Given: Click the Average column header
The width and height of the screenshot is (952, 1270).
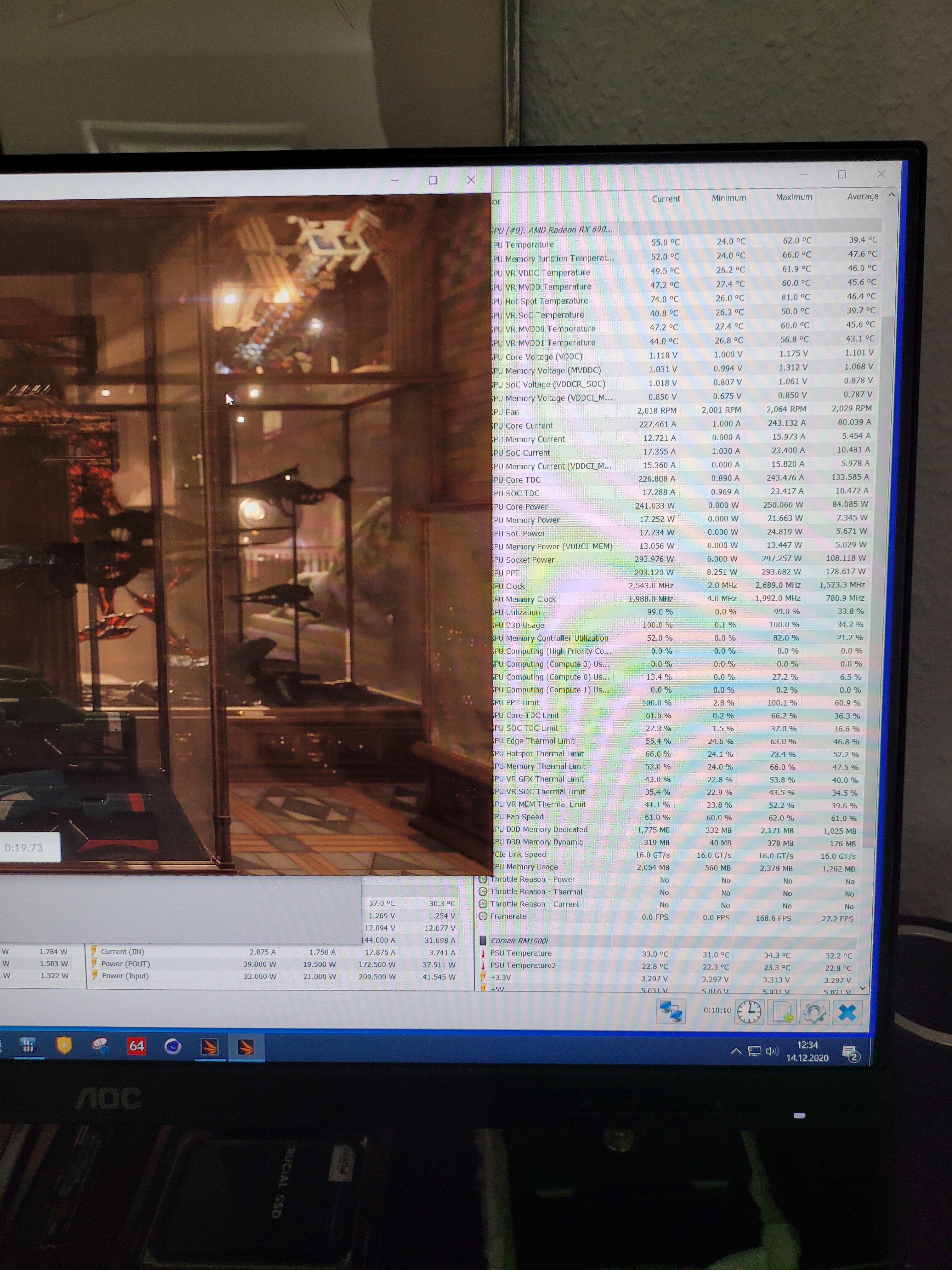Looking at the screenshot, I should (x=863, y=196).
